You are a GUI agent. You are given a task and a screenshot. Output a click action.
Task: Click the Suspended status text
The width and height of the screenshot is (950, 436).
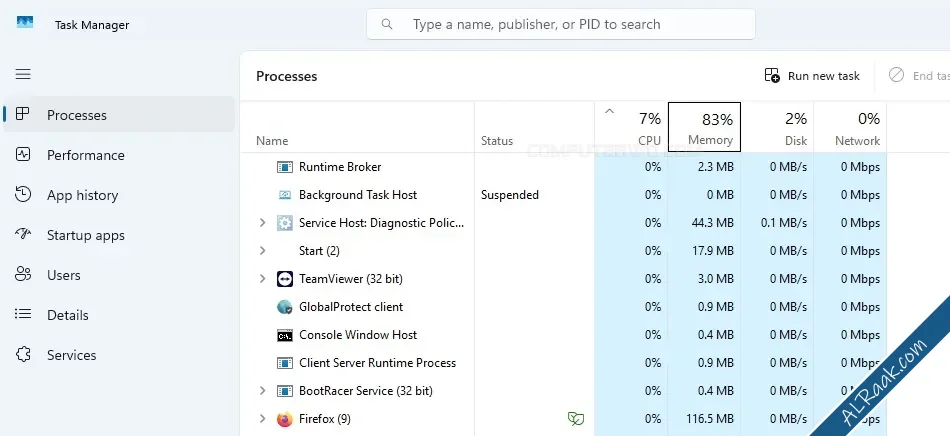point(510,195)
